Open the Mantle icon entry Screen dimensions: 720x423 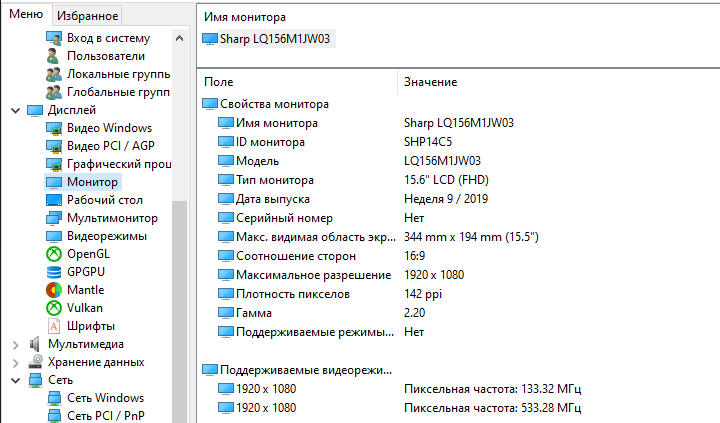[54, 290]
